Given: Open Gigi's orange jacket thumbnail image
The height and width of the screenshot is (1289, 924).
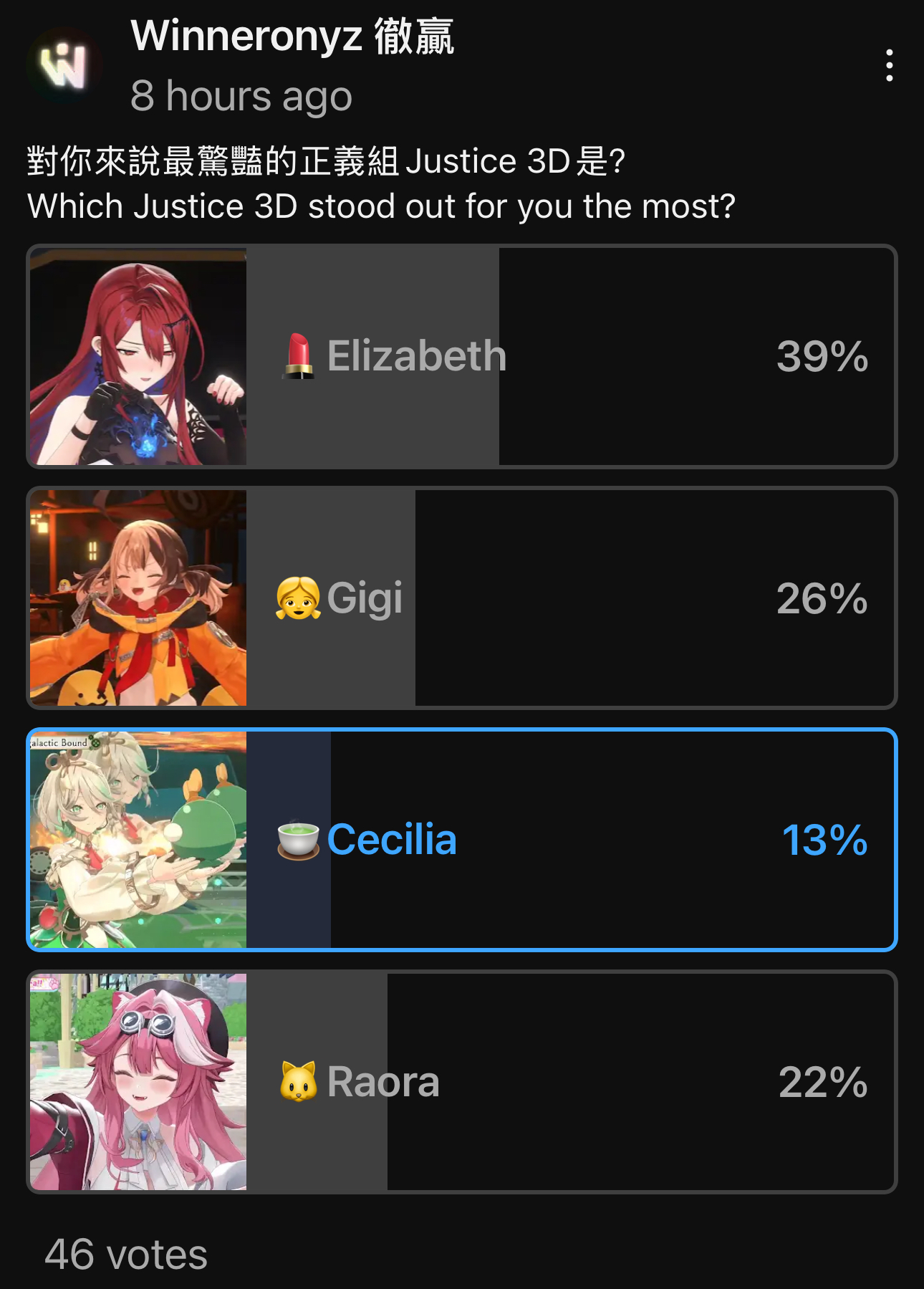Looking at the screenshot, I should 138,598.
